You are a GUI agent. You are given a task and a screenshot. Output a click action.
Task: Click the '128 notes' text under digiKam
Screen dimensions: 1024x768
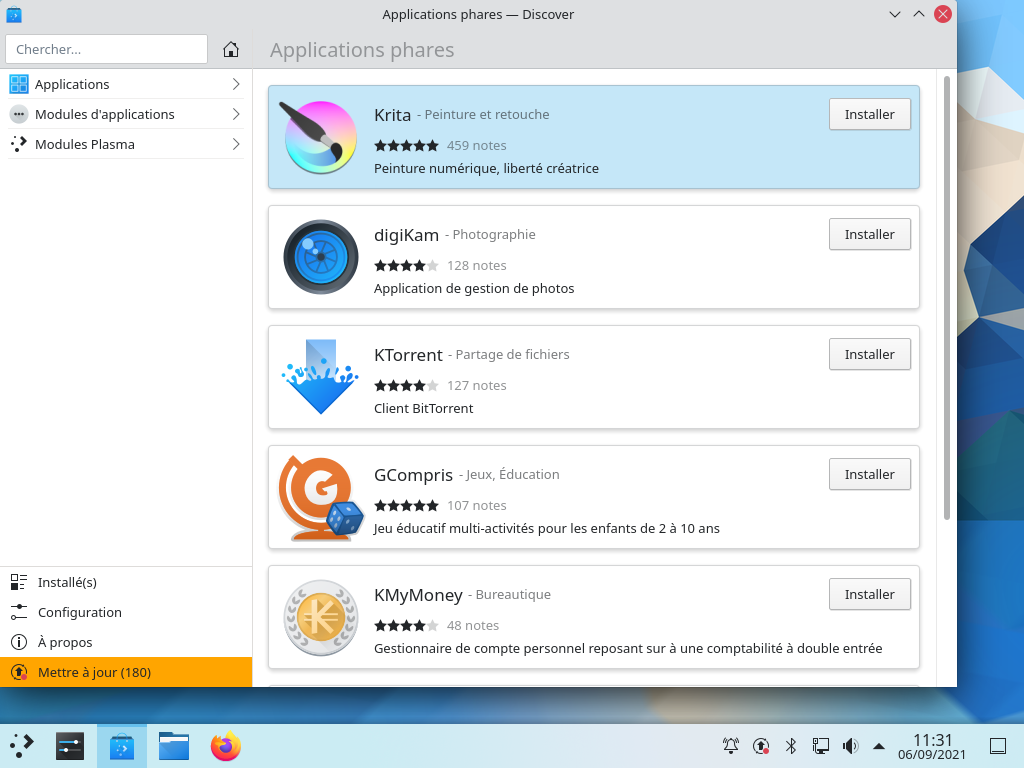[477, 266]
